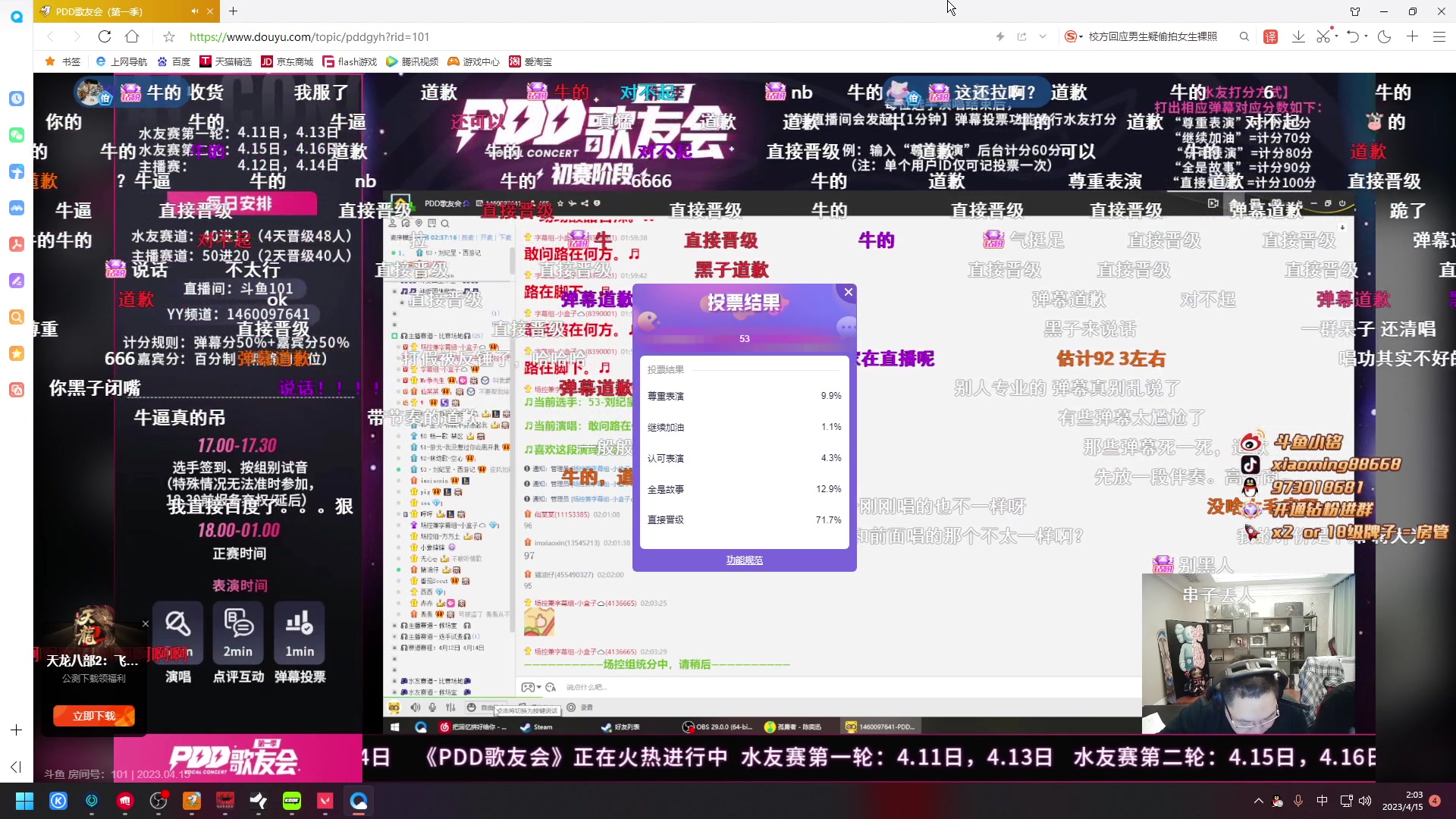Viewport: 1456px width, 819px height.
Task: Close the 天龙八部2 ad popup
Action: pyautogui.click(x=146, y=624)
